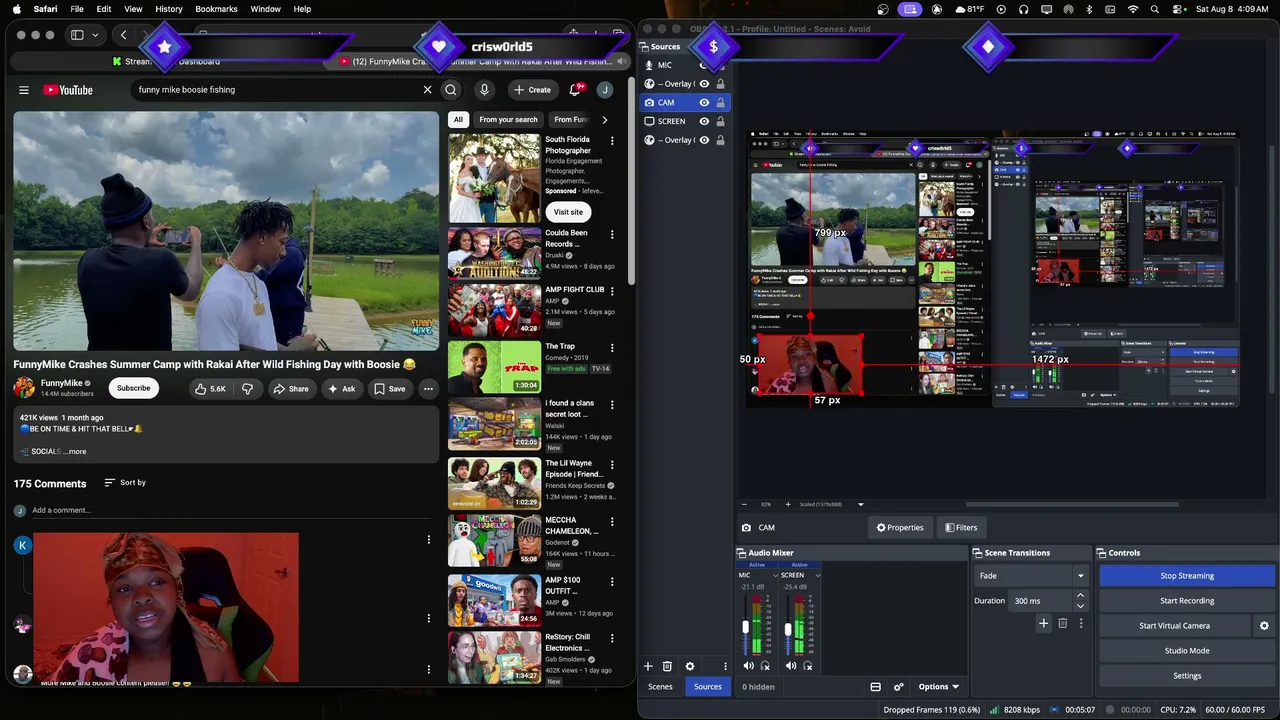Like the FunnyMike video
The width and height of the screenshot is (1280, 720).
(210, 389)
